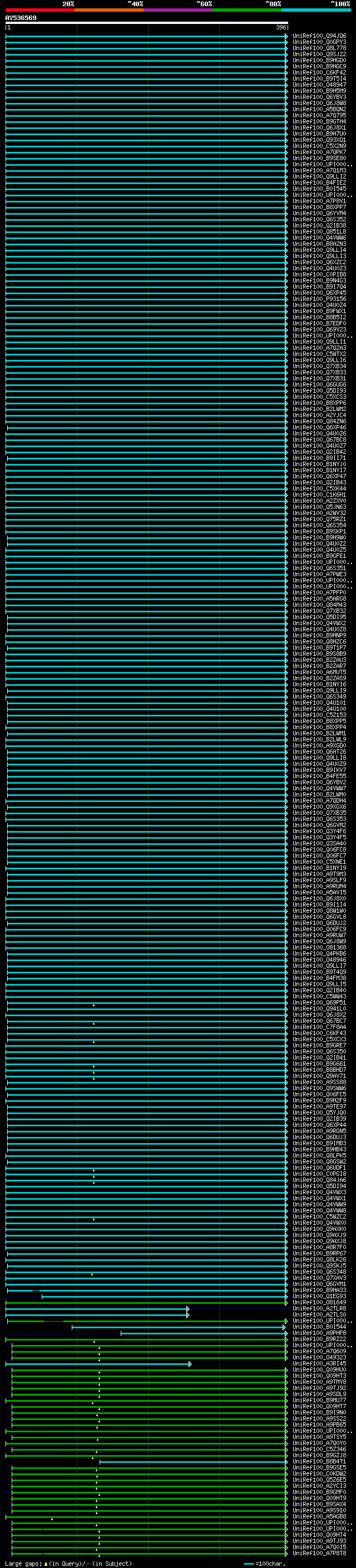Select hit UniRef100_B4FIE2
This screenshot has width=356, height=1568.
coord(319,182)
